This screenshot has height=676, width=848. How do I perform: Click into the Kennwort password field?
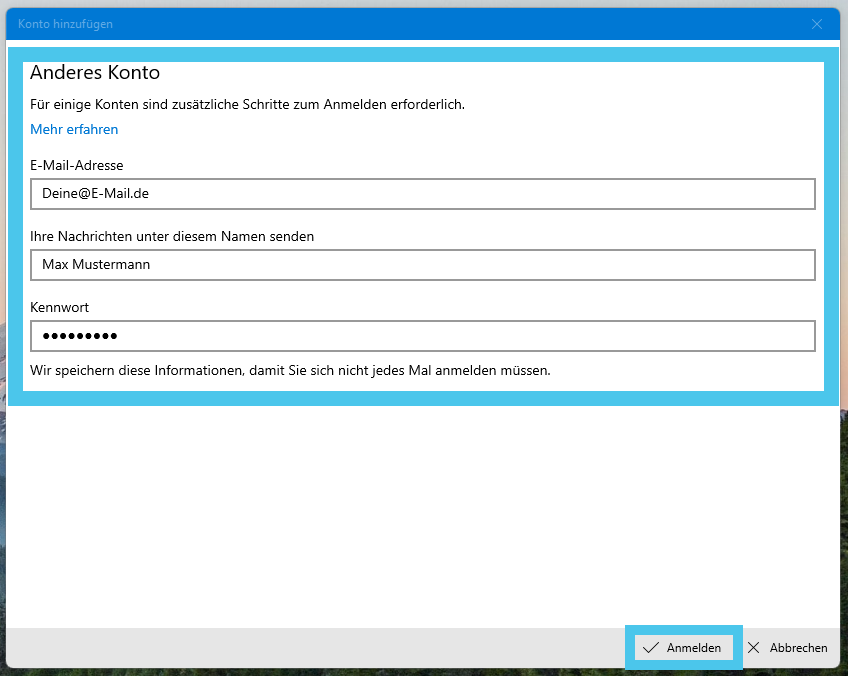[422, 336]
